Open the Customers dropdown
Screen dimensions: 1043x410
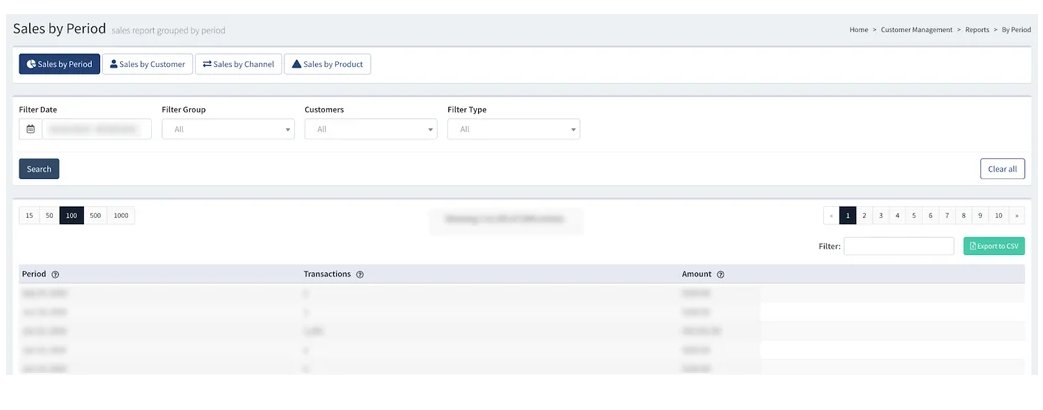370,129
